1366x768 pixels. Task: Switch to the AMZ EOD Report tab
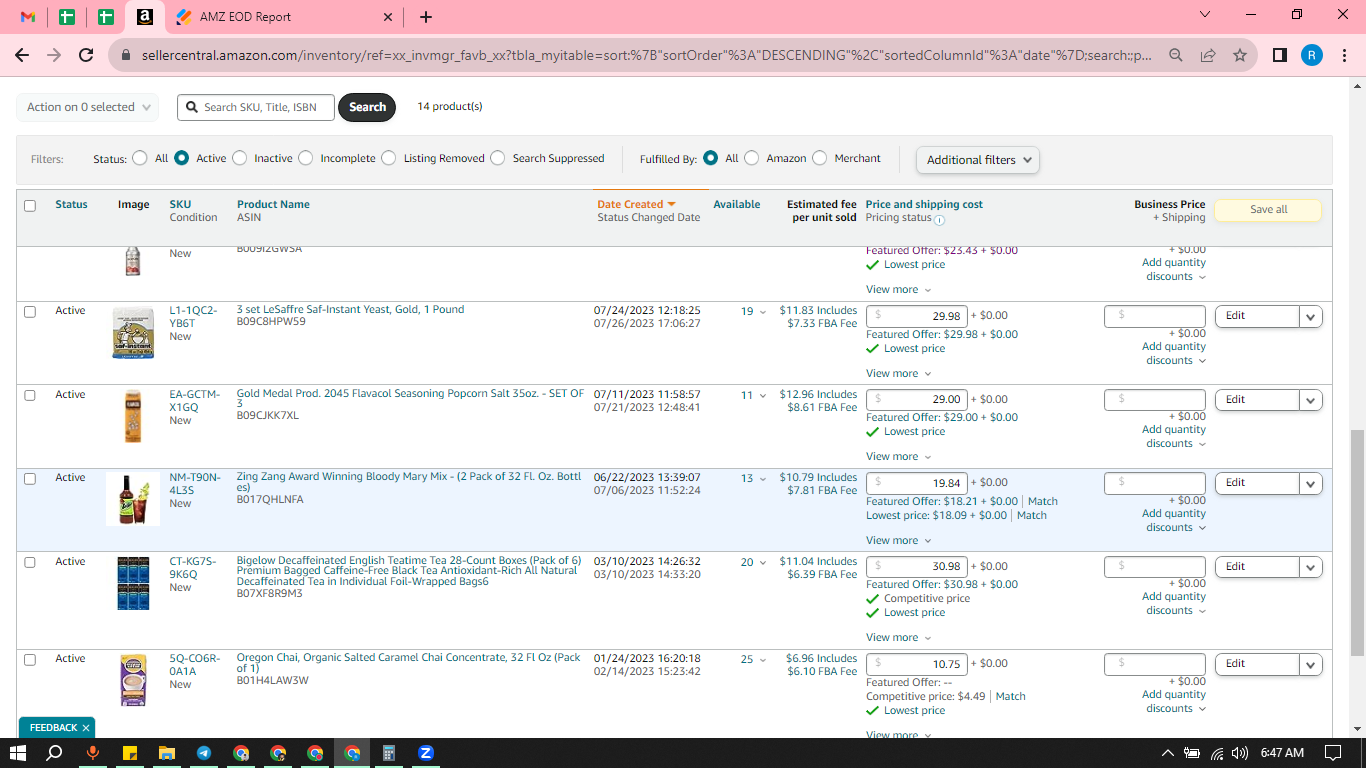coord(285,17)
